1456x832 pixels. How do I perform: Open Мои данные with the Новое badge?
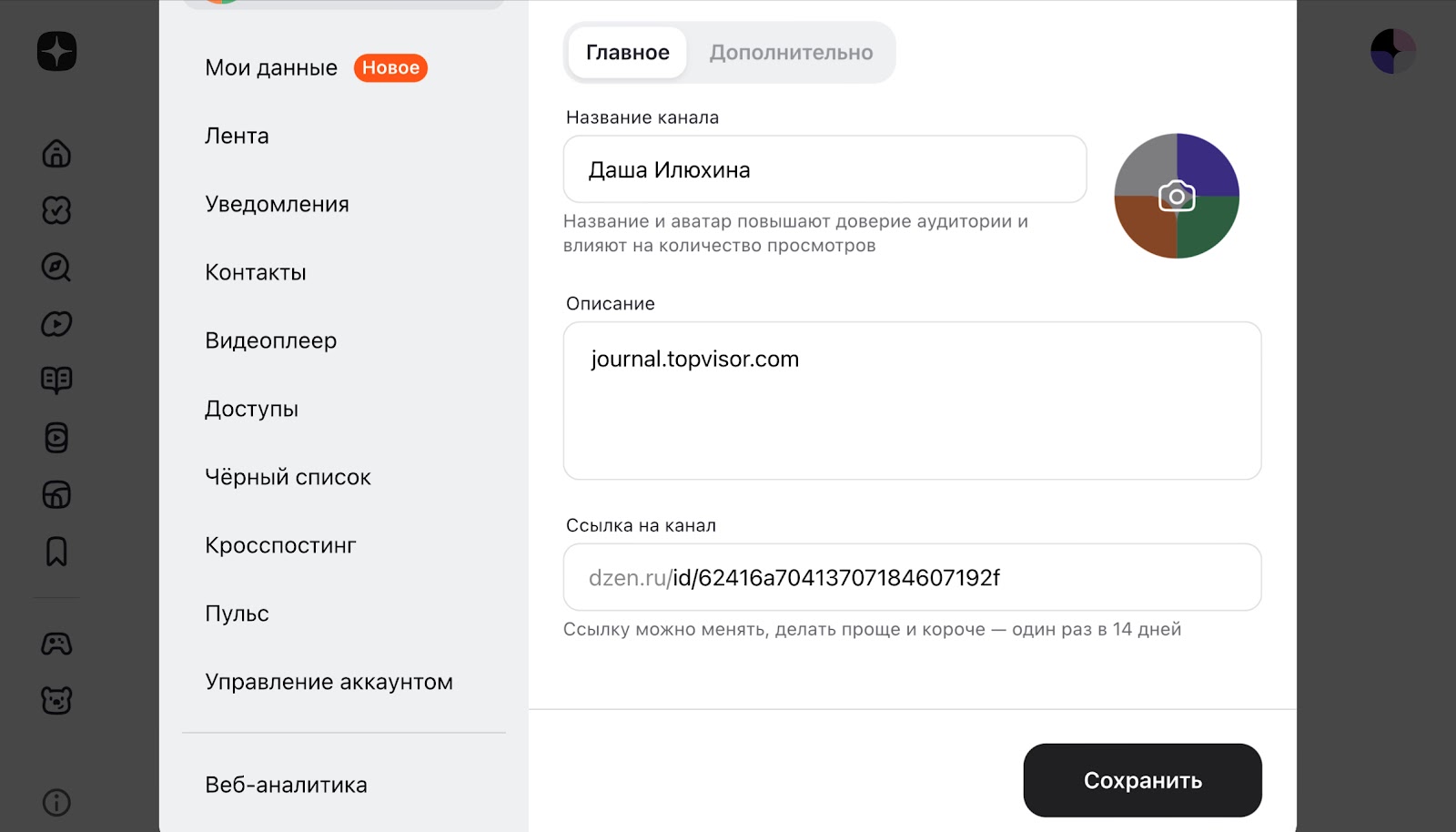click(271, 66)
